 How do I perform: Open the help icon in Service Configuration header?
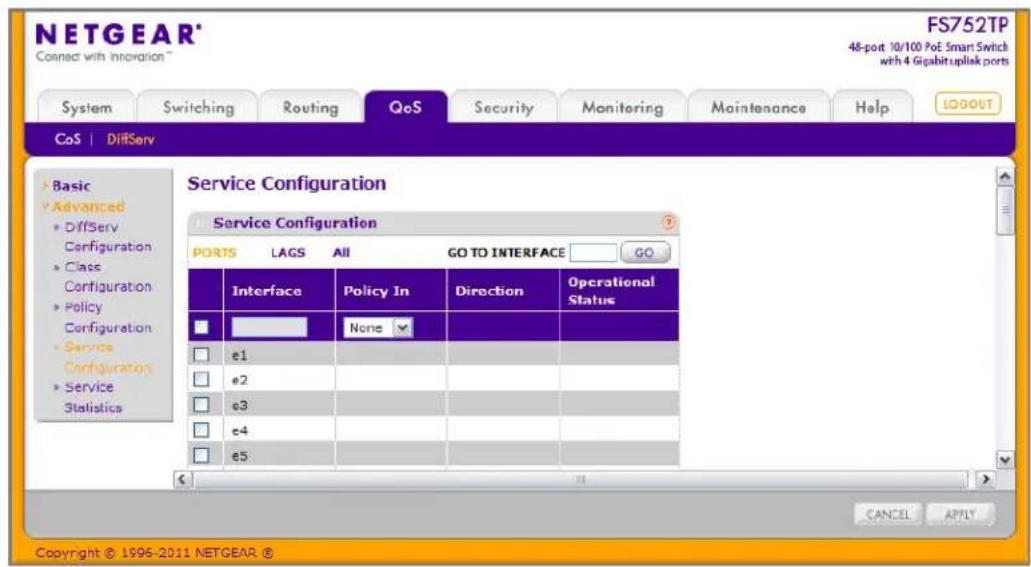(668, 223)
